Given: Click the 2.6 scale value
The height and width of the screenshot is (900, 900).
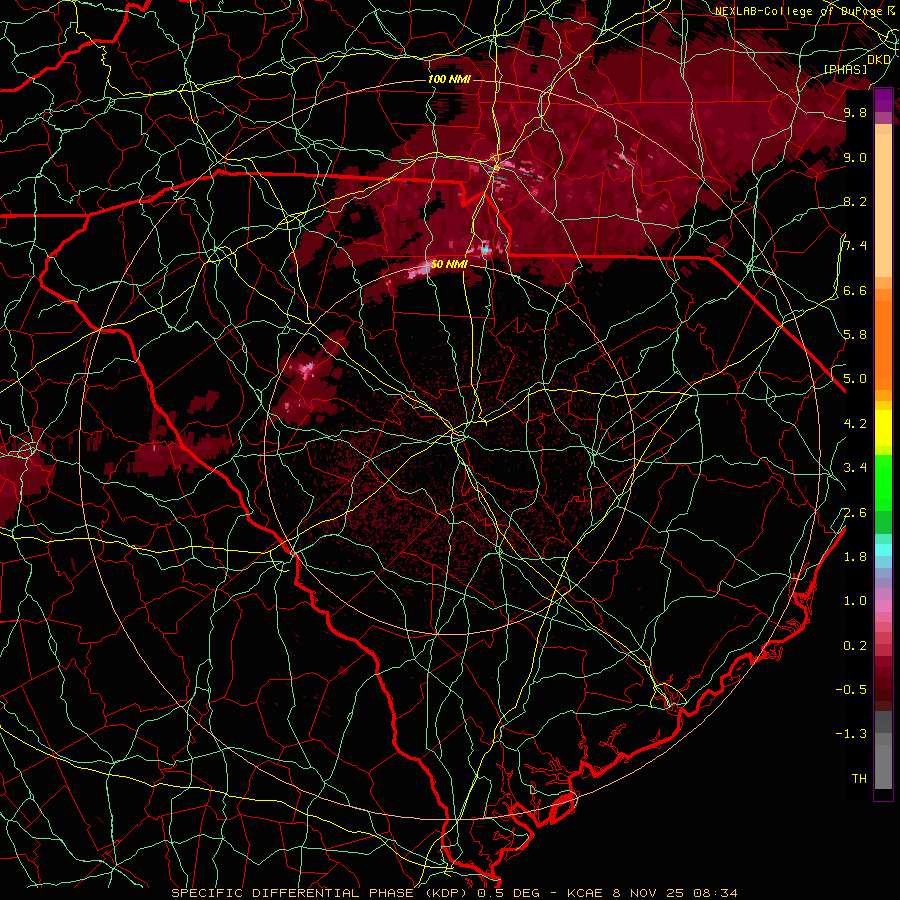Looking at the screenshot, I should pos(855,513).
